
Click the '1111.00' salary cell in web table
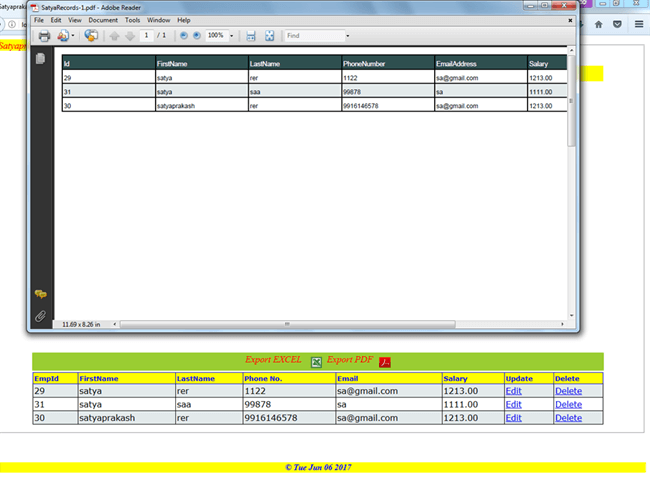tap(473, 404)
